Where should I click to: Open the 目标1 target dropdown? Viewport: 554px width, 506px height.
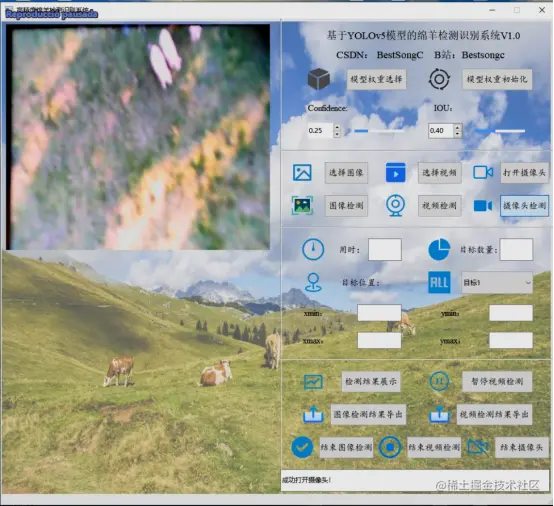pos(497,283)
